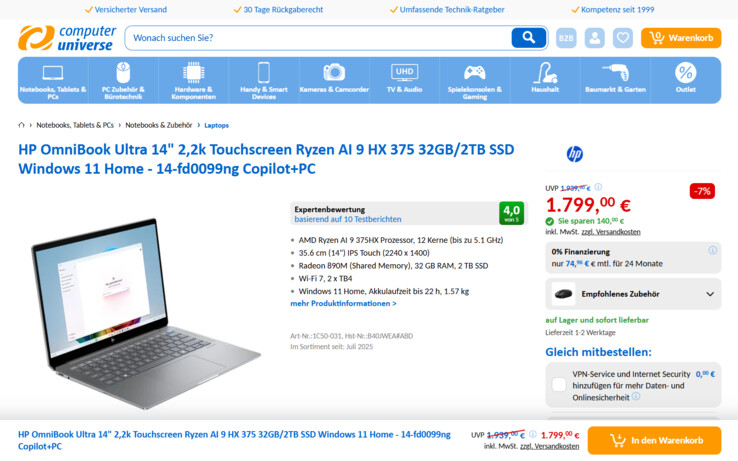
Task: Open the wishlist heart icon
Action: [x=623, y=38]
